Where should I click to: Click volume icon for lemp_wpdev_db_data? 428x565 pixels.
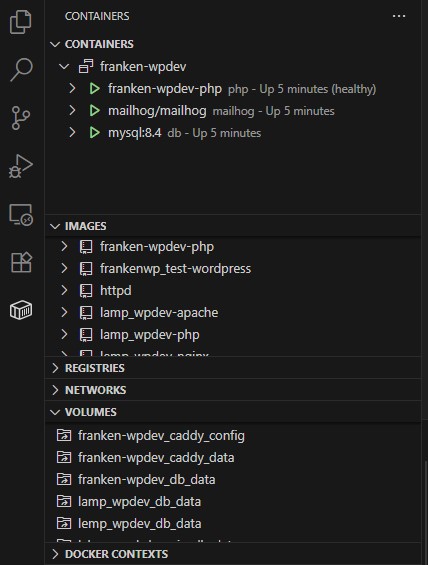[x=64, y=523]
